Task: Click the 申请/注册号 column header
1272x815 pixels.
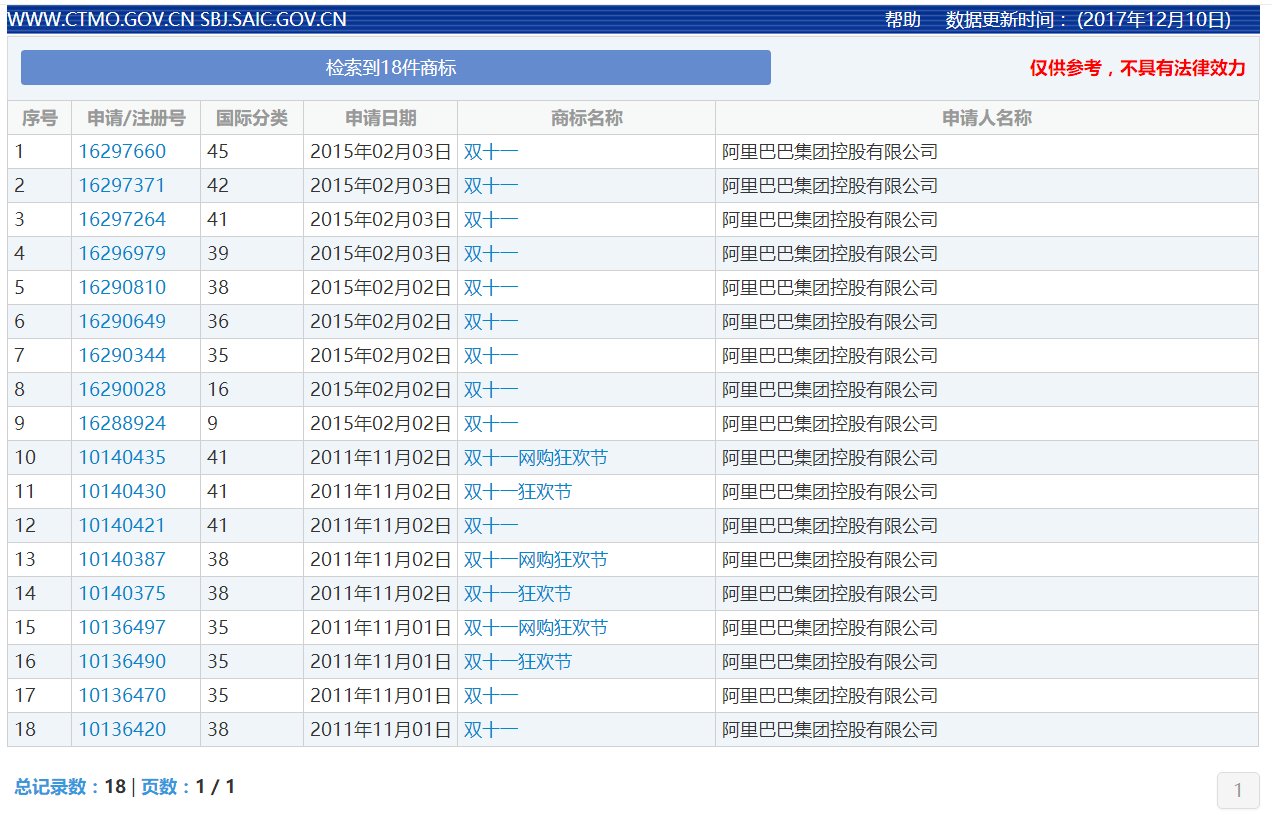Action: pos(136,118)
